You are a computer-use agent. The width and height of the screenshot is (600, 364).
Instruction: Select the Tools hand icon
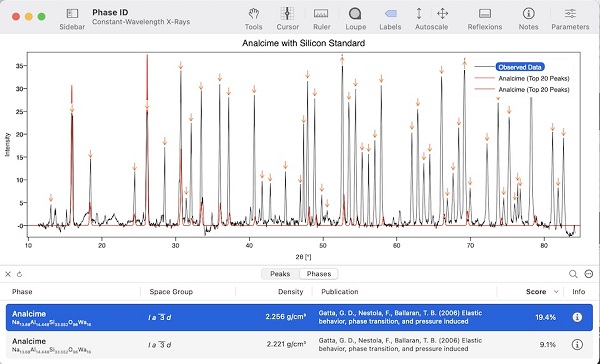[x=253, y=14]
